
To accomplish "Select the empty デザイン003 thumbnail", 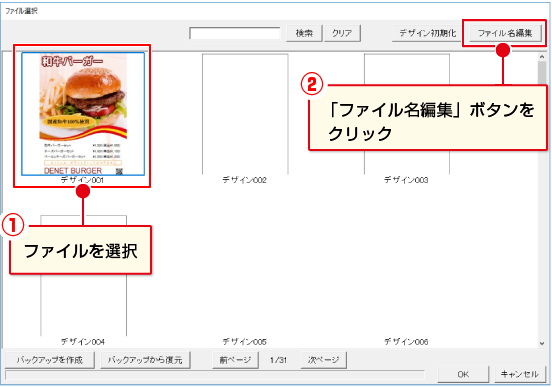I will (x=407, y=114).
